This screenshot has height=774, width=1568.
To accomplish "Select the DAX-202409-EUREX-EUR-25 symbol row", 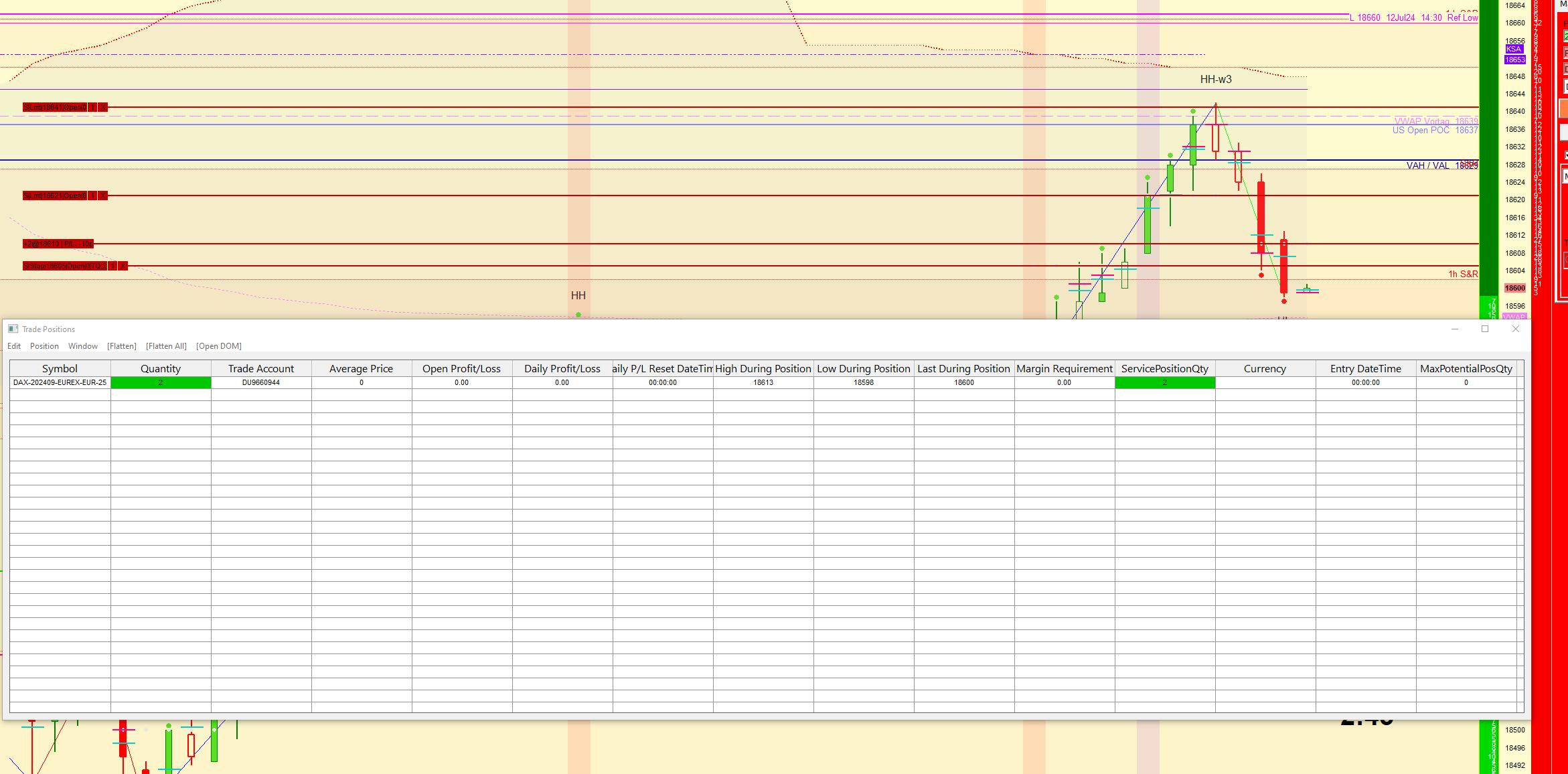I will 60,382.
